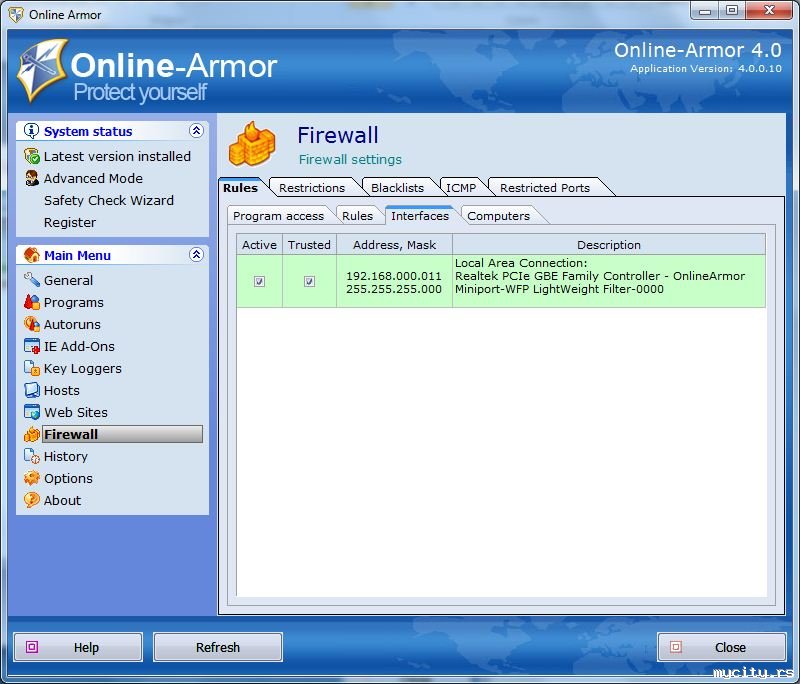800x684 pixels.
Task: Click the Description column header
Action: (609, 245)
